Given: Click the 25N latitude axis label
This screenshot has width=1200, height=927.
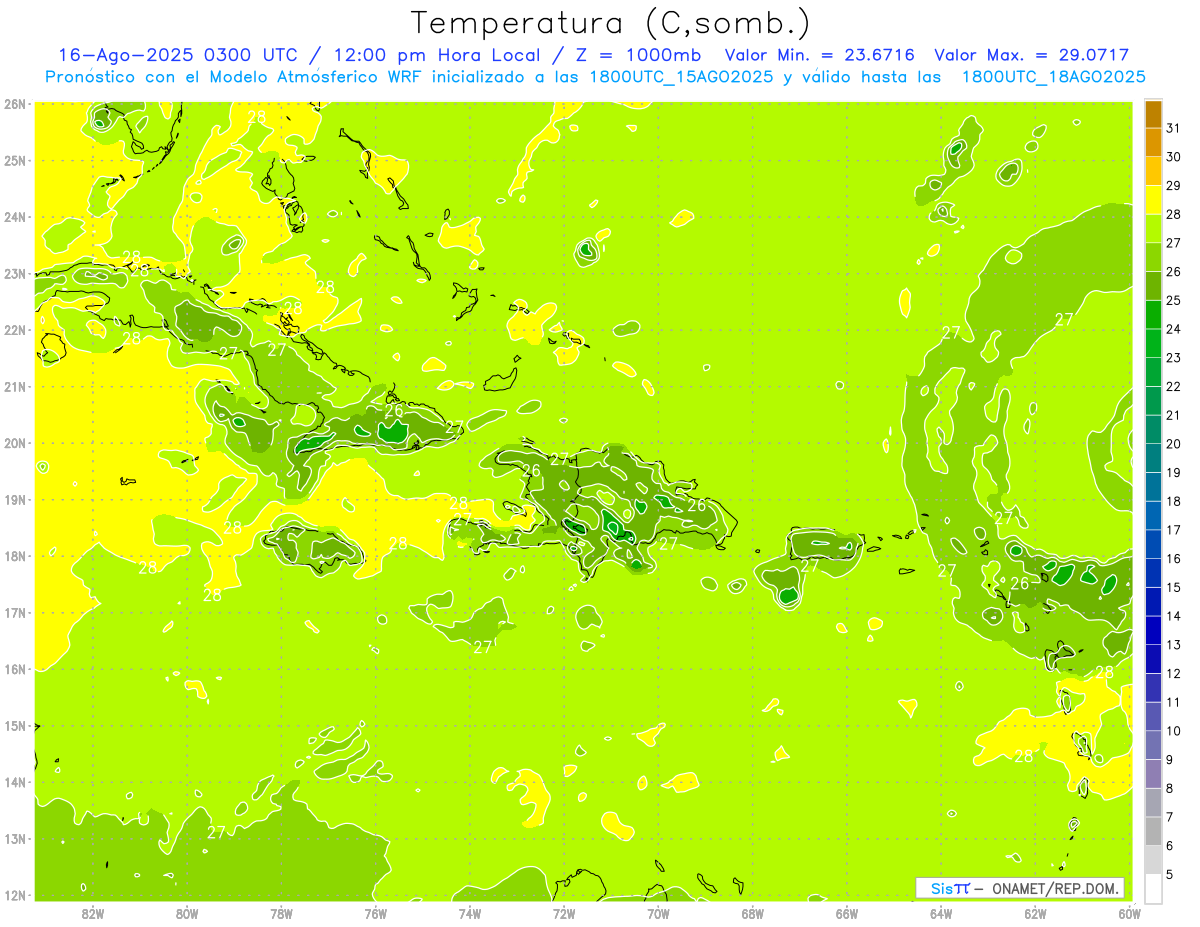Looking at the screenshot, I should (x=15, y=160).
